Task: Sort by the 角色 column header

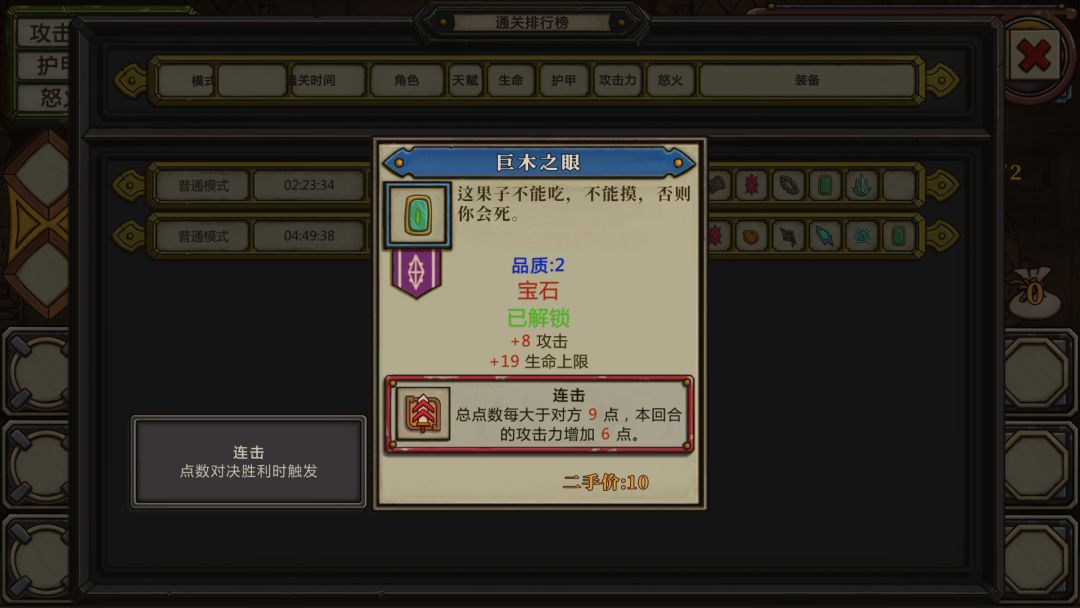Action: coord(406,81)
